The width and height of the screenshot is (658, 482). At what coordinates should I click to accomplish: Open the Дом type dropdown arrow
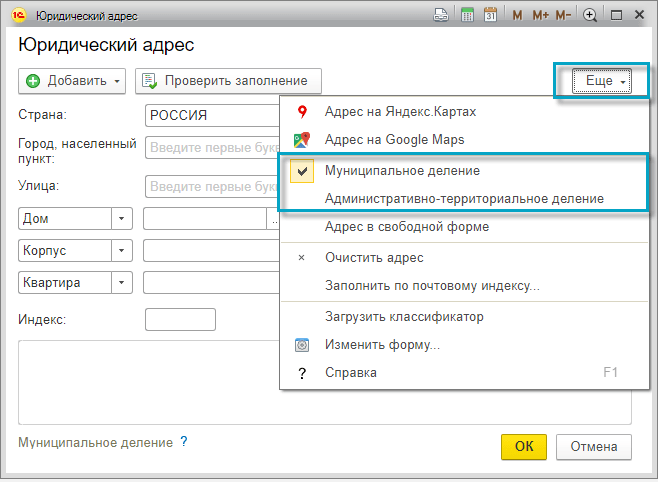point(122,219)
